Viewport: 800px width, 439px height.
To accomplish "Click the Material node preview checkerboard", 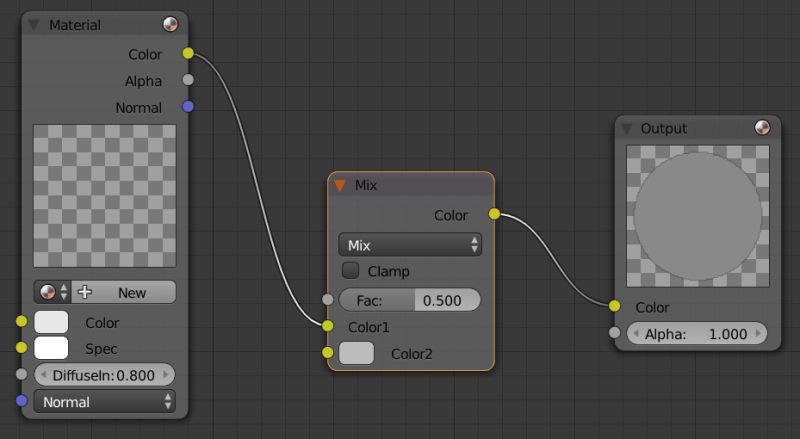I will point(105,196).
